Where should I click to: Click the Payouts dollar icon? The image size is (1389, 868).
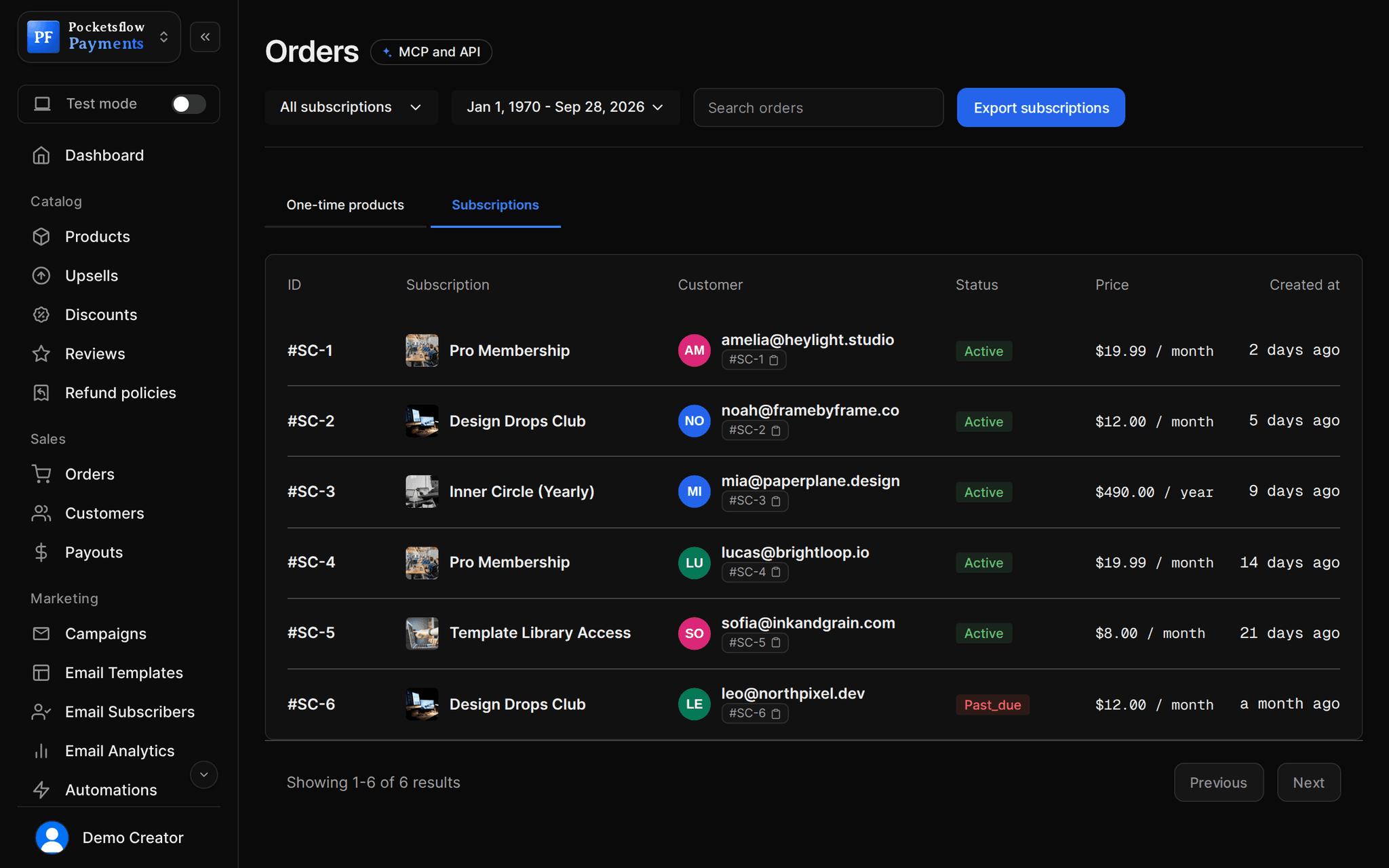(x=41, y=552)
